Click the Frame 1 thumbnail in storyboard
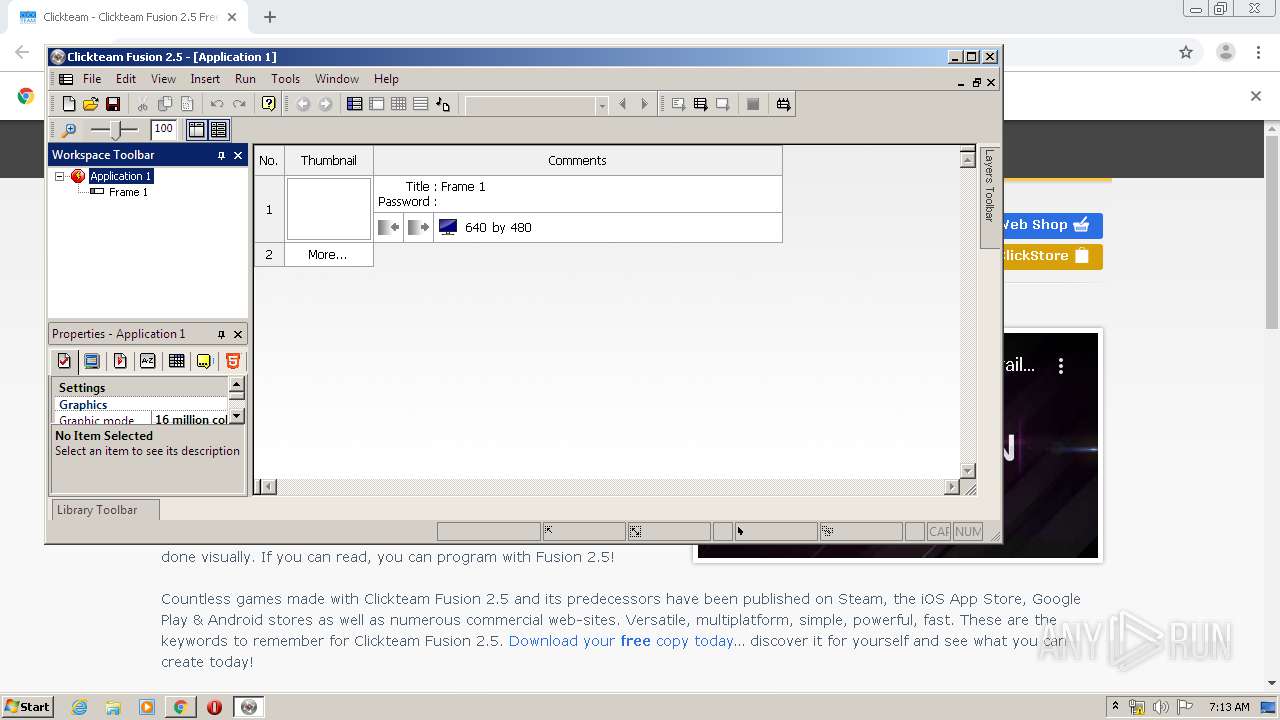Image resolution: width=1280 pixels, height=720 pixels. 329,209
